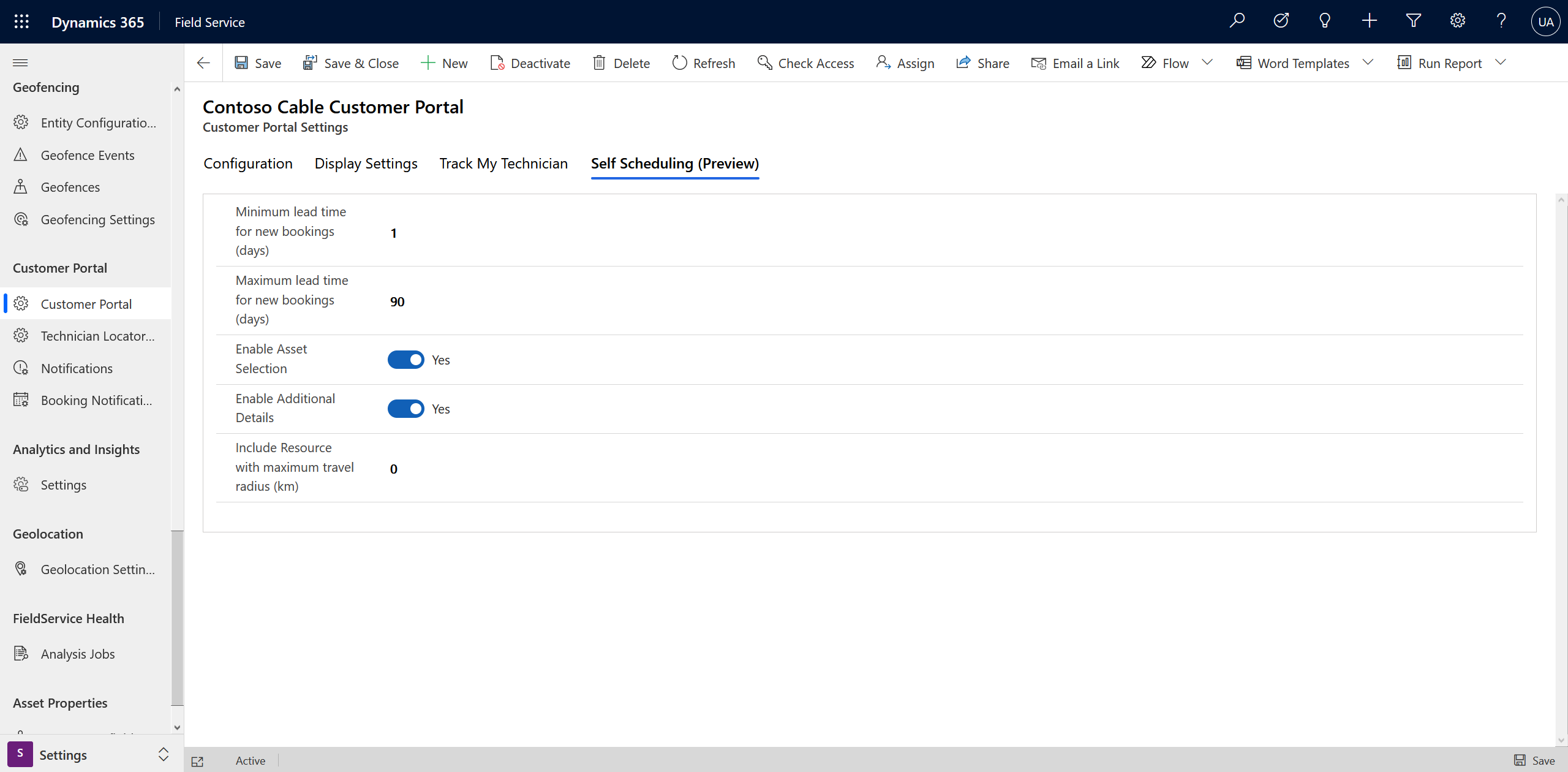Click the Flow button
The image size is (1568, 772).
[x=1164, y=63]
